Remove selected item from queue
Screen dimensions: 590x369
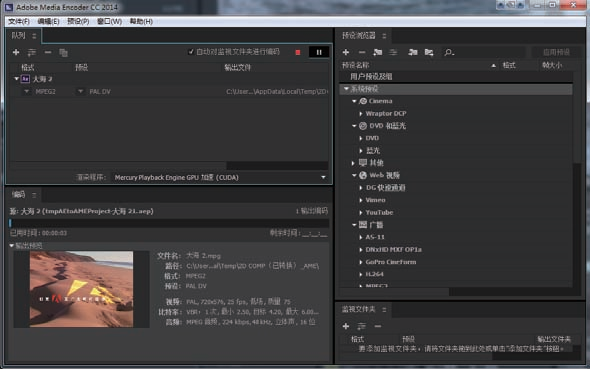[x=48, y=52]
